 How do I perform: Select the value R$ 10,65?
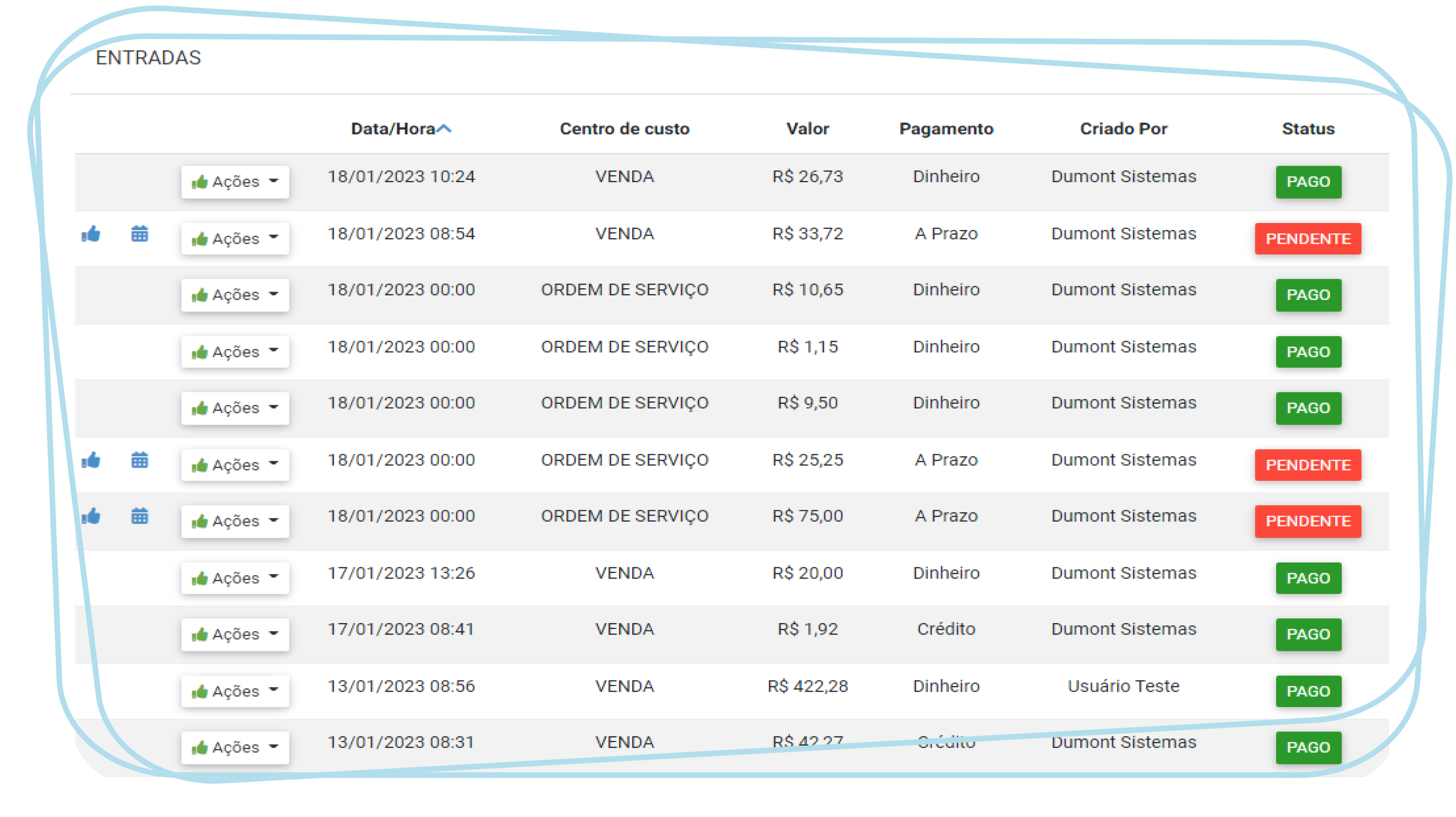[x=808, y=289]
